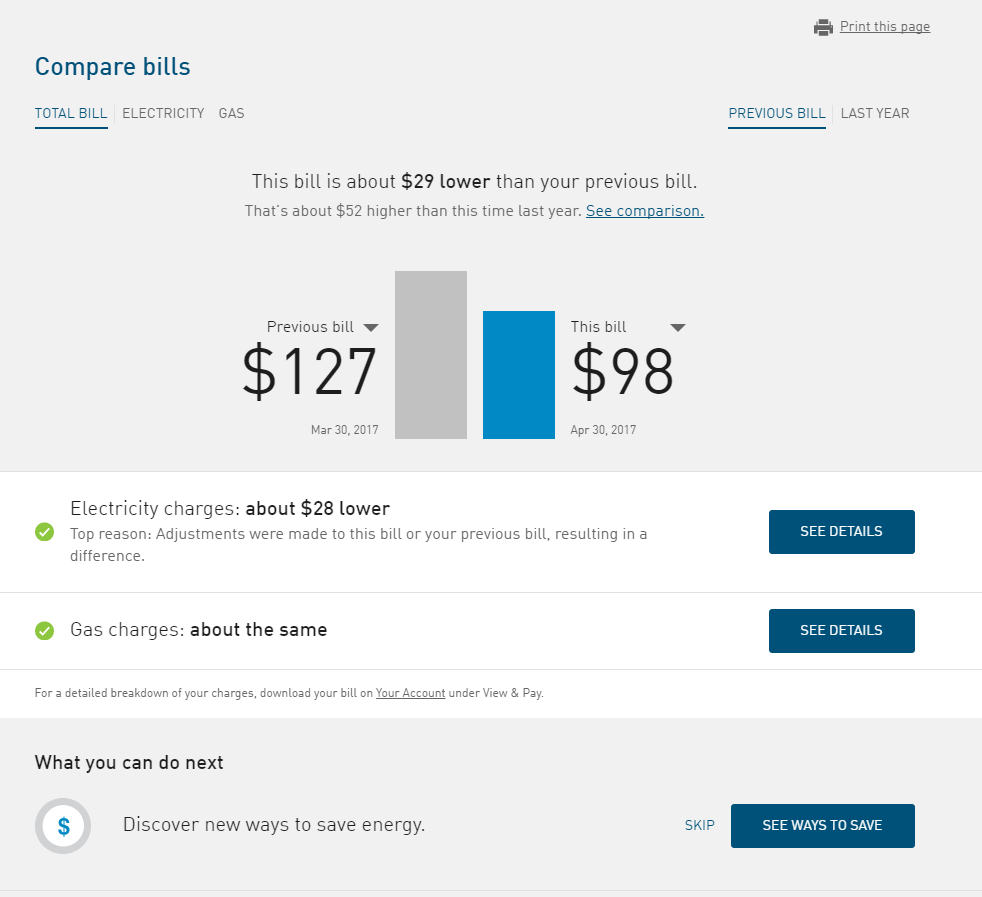Click the blue this bill bar
Screen dimensions: 982x897
[x=519, y=375]
